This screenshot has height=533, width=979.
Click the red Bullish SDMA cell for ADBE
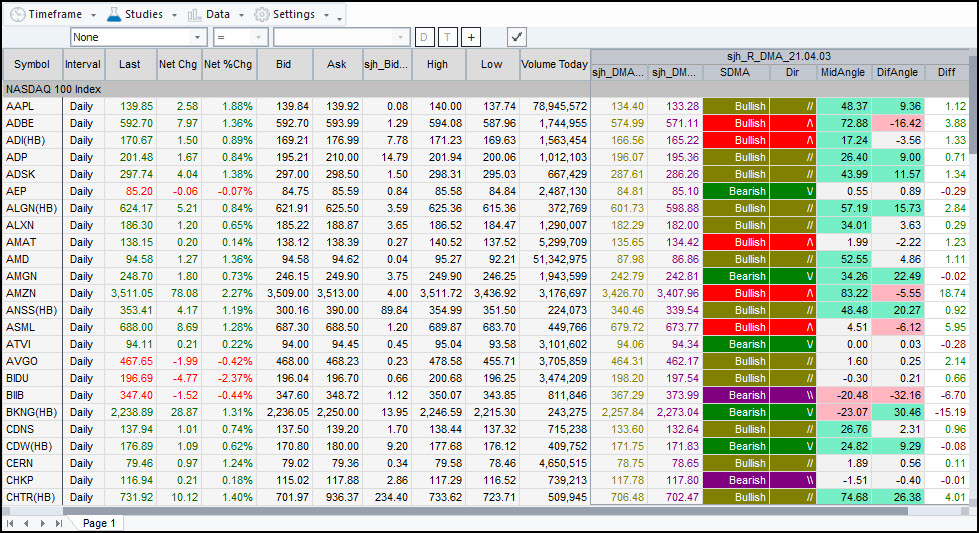tap(736, 123)
